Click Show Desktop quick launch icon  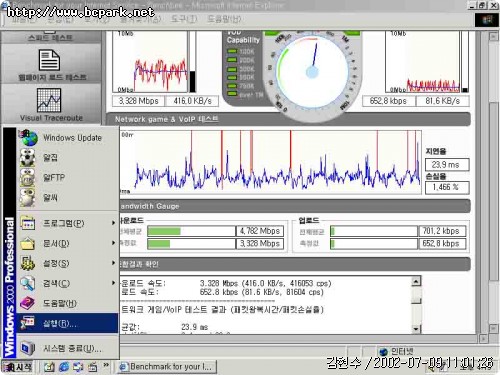point(49,367)
